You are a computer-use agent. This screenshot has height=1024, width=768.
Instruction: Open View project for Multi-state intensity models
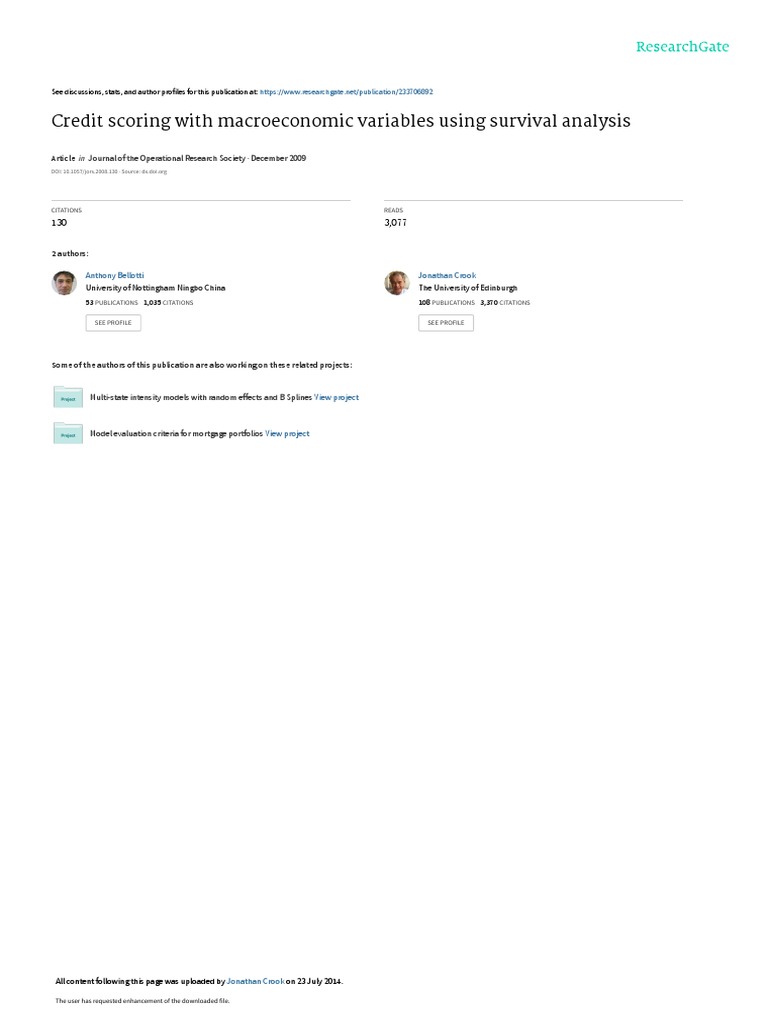[x=336, y=397]
